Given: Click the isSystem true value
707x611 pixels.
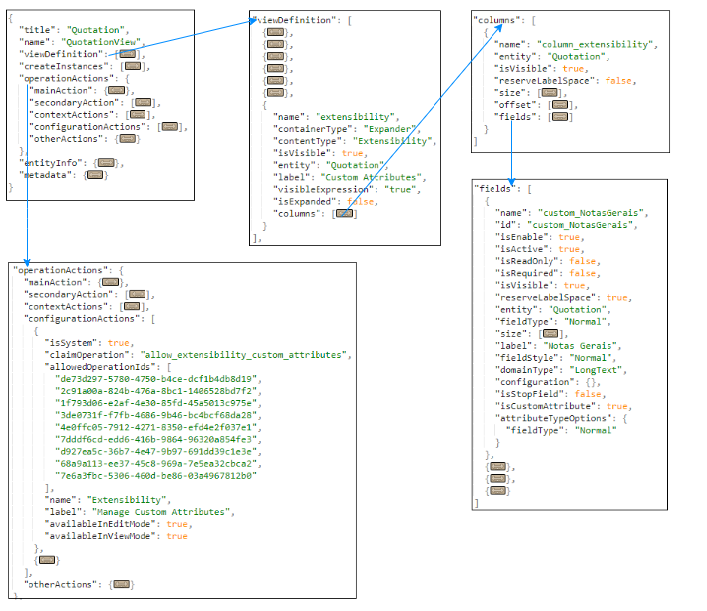Looking at the screenshot, I should coord(118,343).
